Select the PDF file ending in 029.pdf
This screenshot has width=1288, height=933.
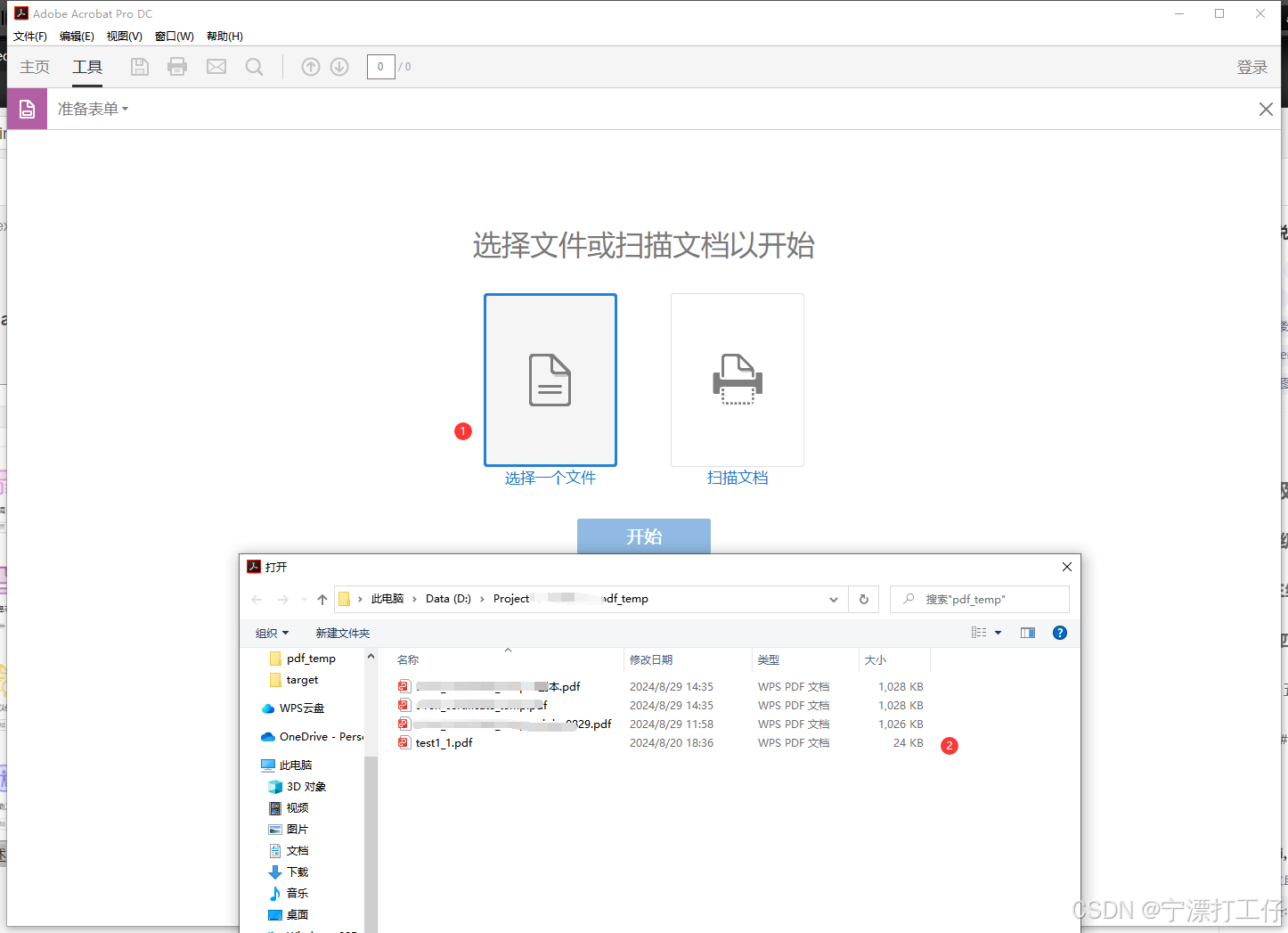point(505,724)
